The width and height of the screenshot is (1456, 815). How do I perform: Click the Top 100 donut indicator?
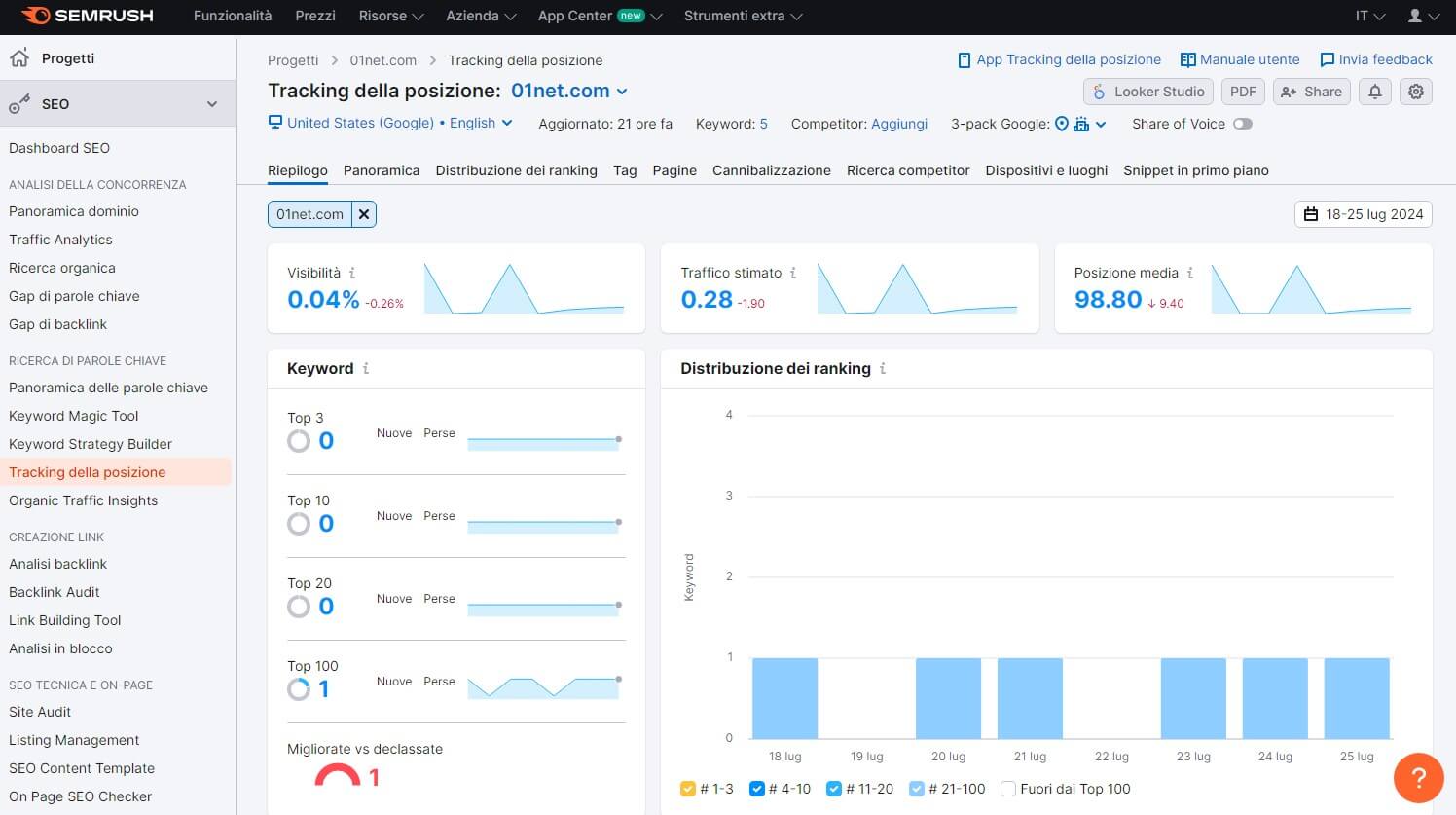point(299,689)
